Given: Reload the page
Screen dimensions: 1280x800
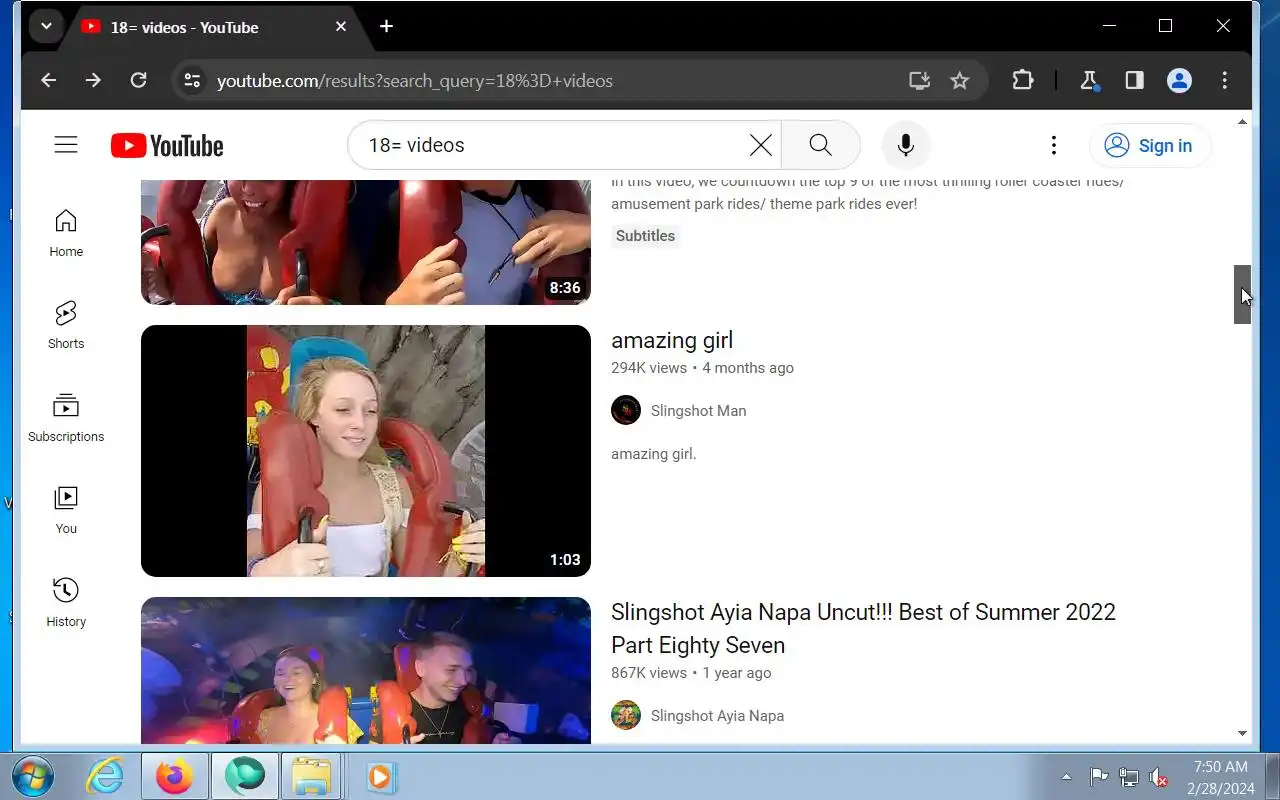Looking at the screenshot, I should pyautogui.click(x=139, y=80).
